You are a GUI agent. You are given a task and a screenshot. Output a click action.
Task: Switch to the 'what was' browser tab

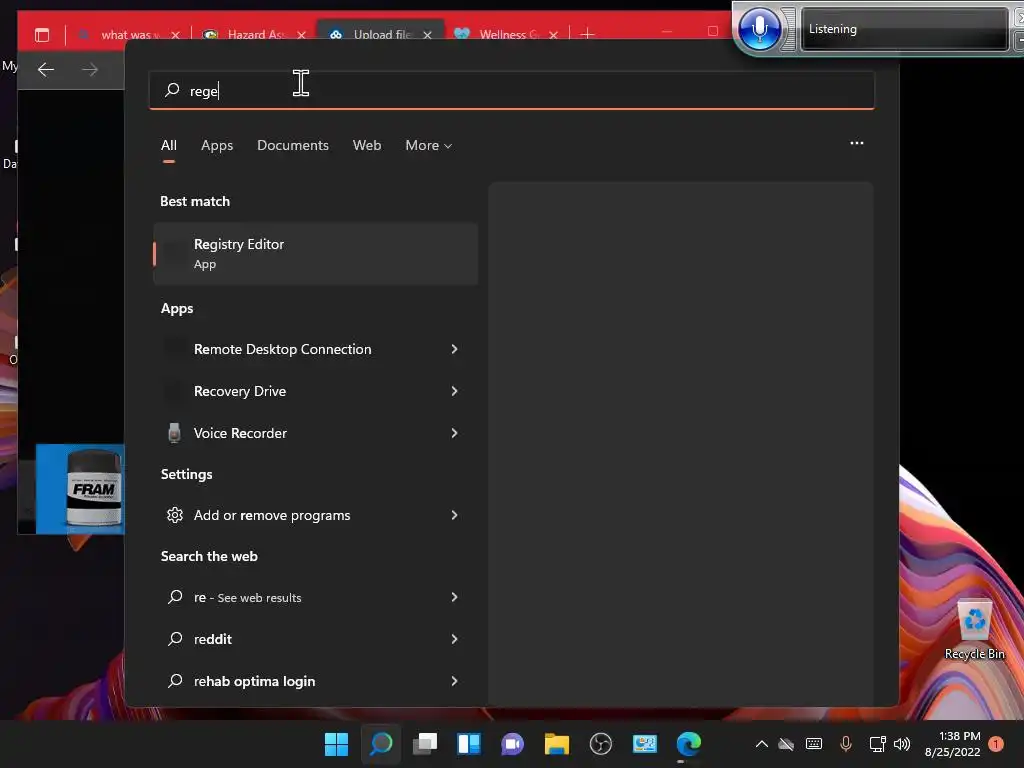point(129,35)
